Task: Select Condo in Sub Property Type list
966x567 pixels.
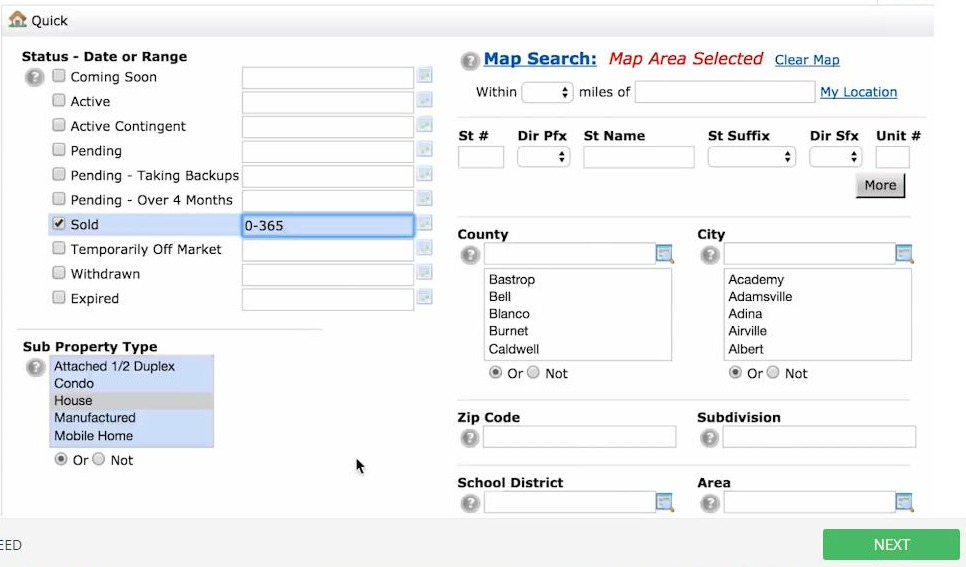Action: coord(131,383)
